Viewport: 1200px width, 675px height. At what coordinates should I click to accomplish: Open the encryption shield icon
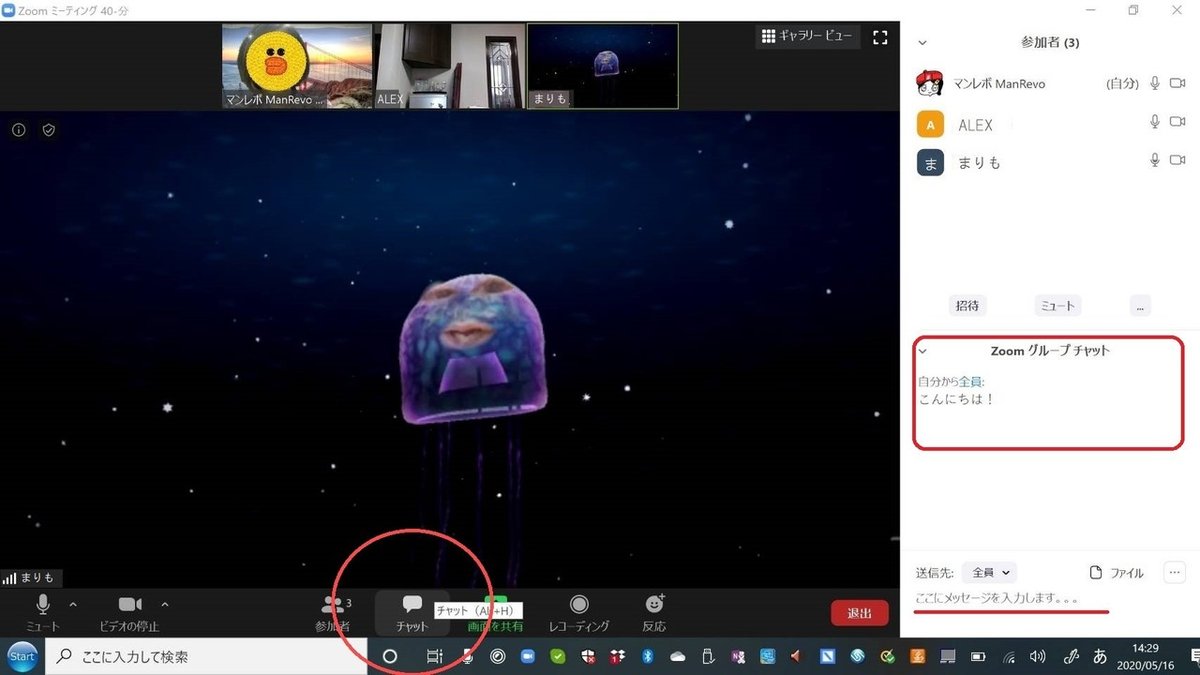(48, 130)
